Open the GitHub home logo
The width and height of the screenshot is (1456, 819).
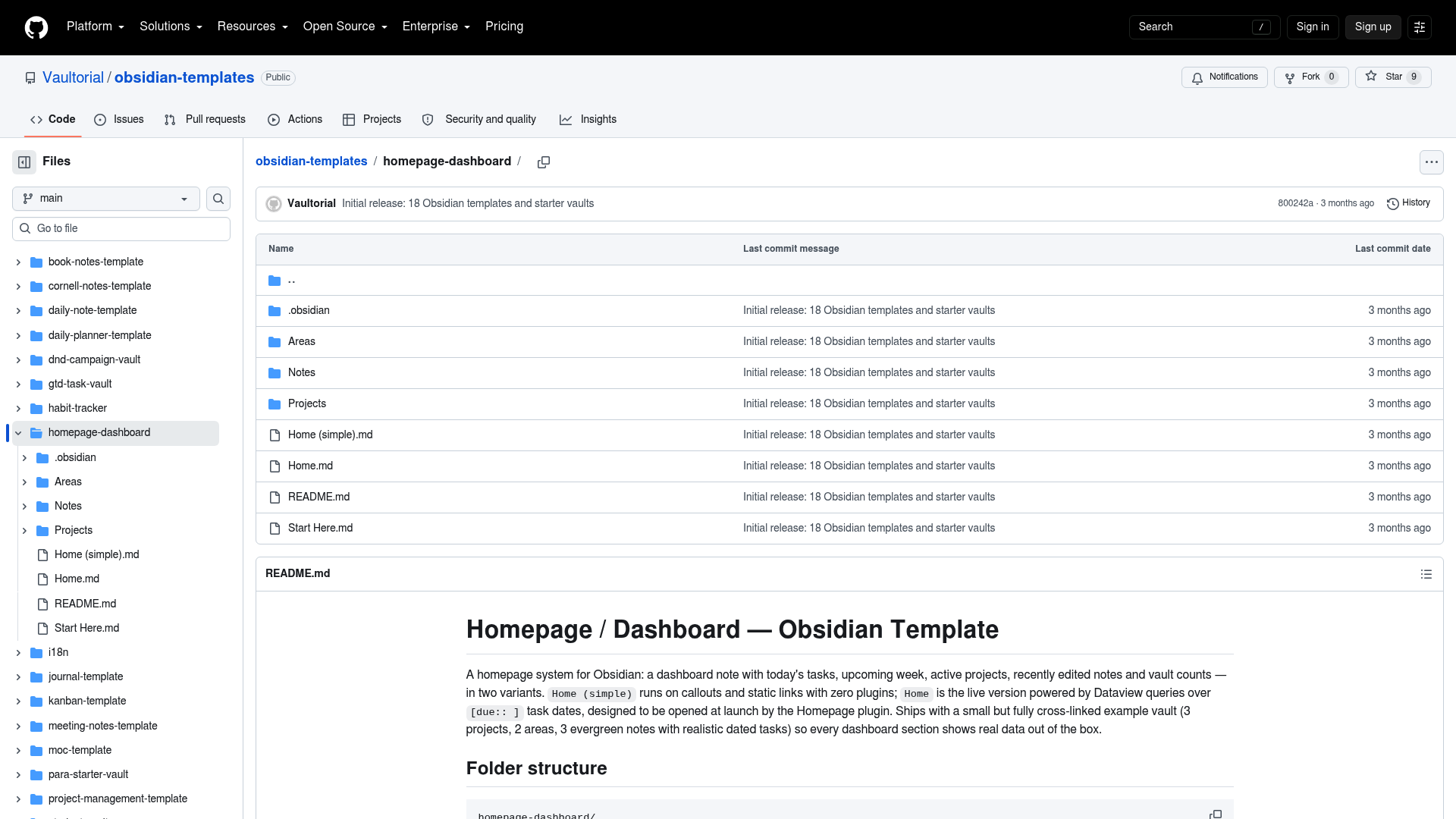click(36, 27)
